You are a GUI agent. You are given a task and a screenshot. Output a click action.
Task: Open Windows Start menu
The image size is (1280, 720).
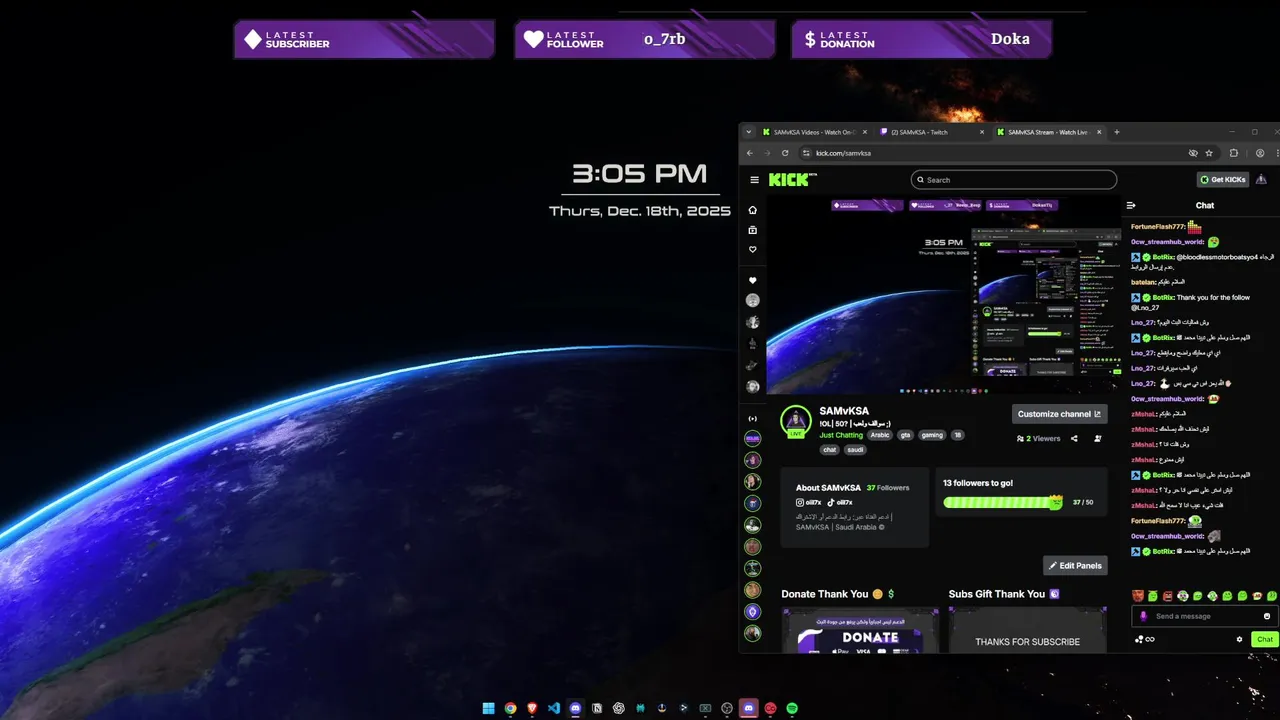point(488,708)
